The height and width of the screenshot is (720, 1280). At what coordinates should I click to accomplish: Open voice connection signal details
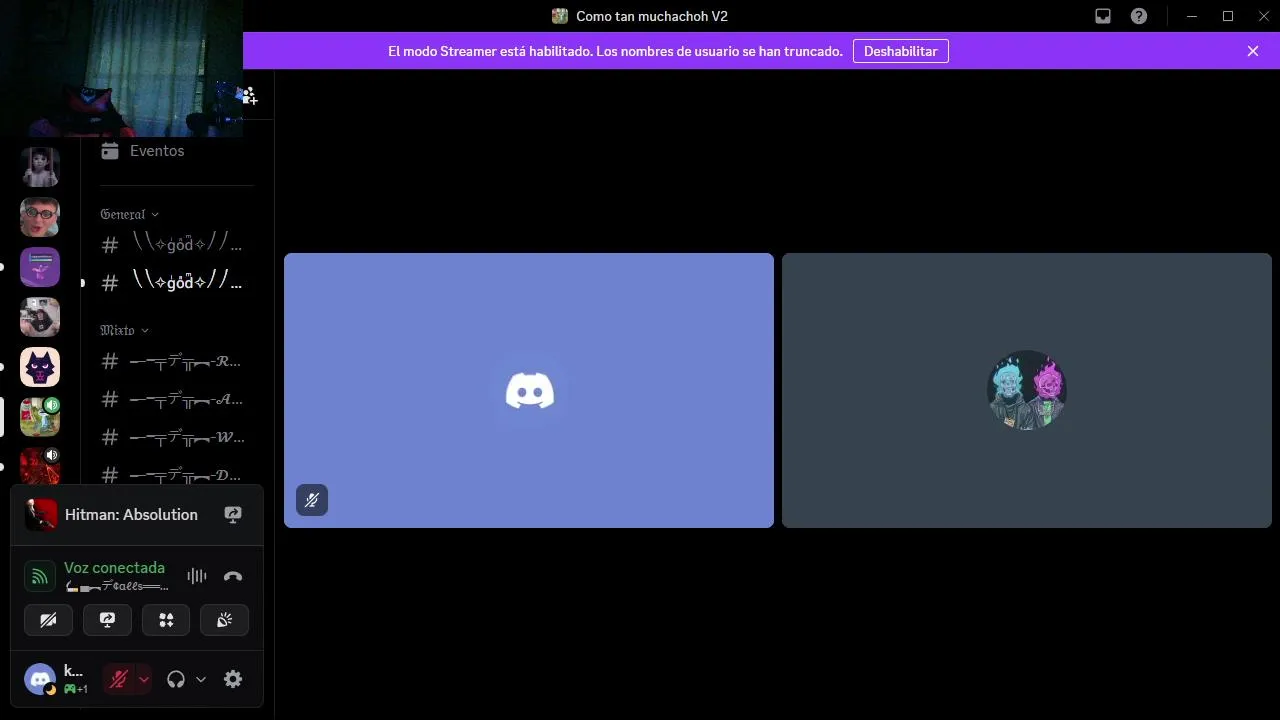(40, 576)
